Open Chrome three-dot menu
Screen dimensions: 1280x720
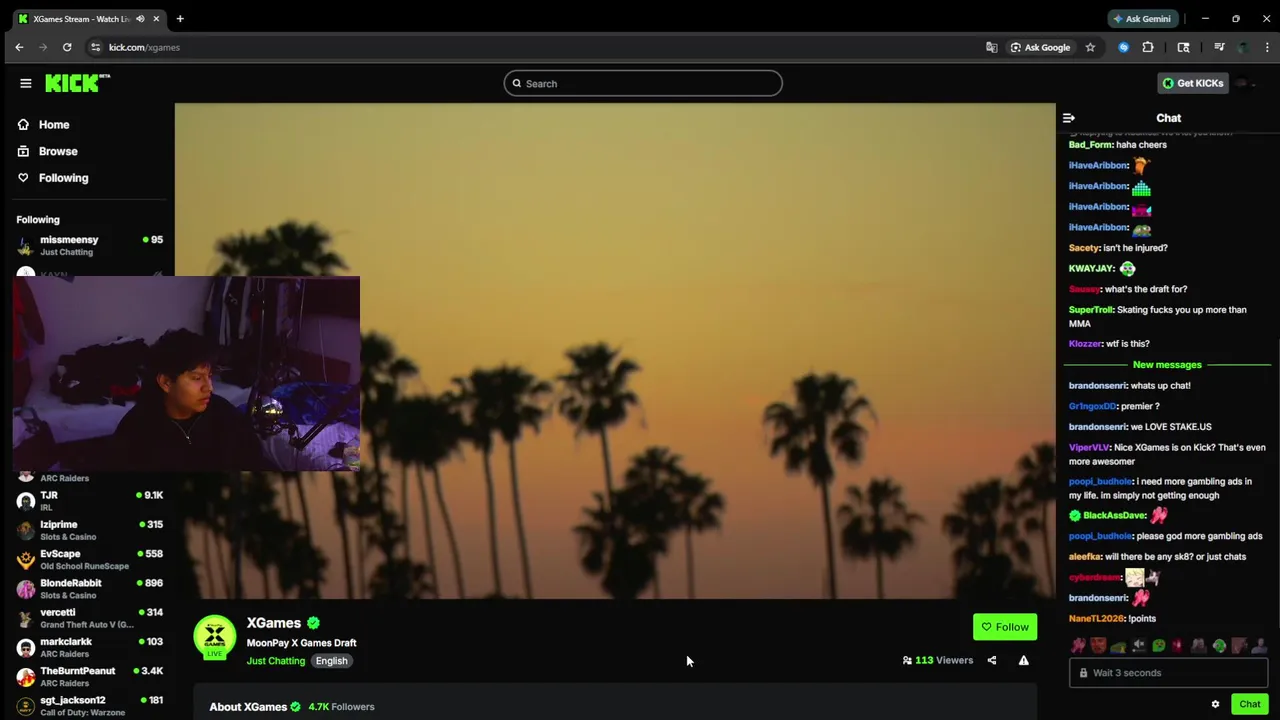[x=1267, y=47]
